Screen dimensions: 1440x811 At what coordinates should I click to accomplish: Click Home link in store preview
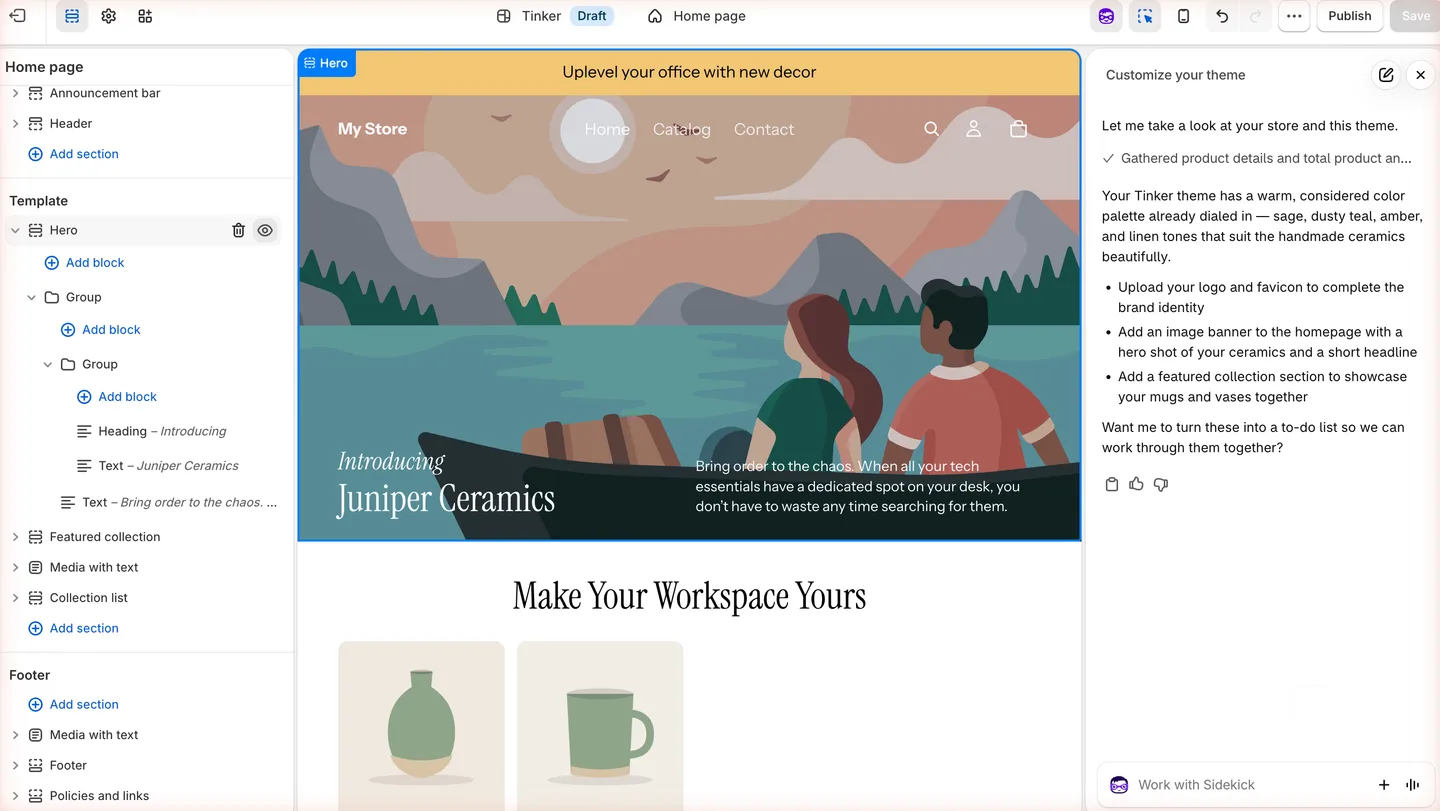tap(607, 129)
